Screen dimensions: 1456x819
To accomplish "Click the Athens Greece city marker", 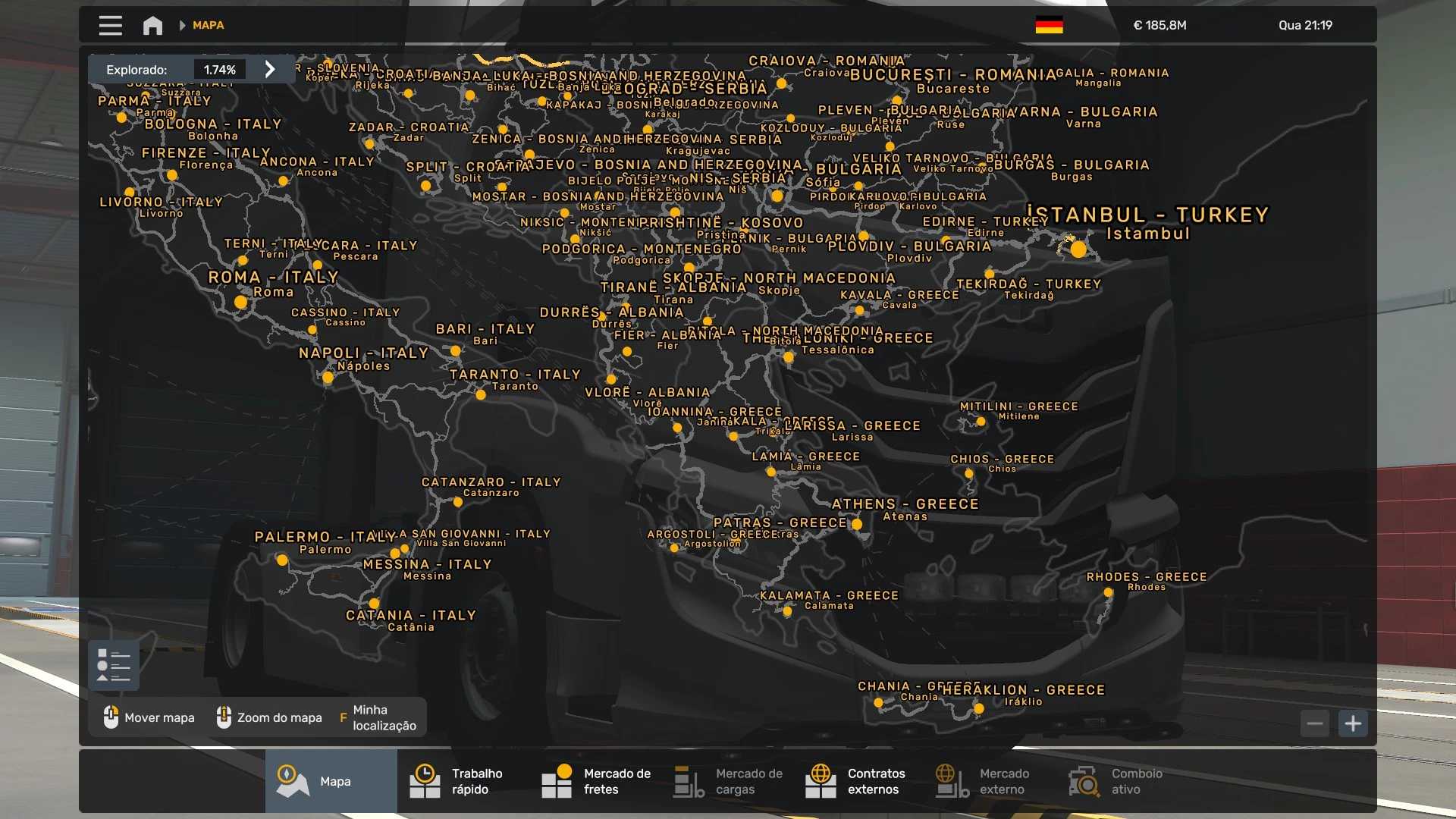I will [856, 524].
